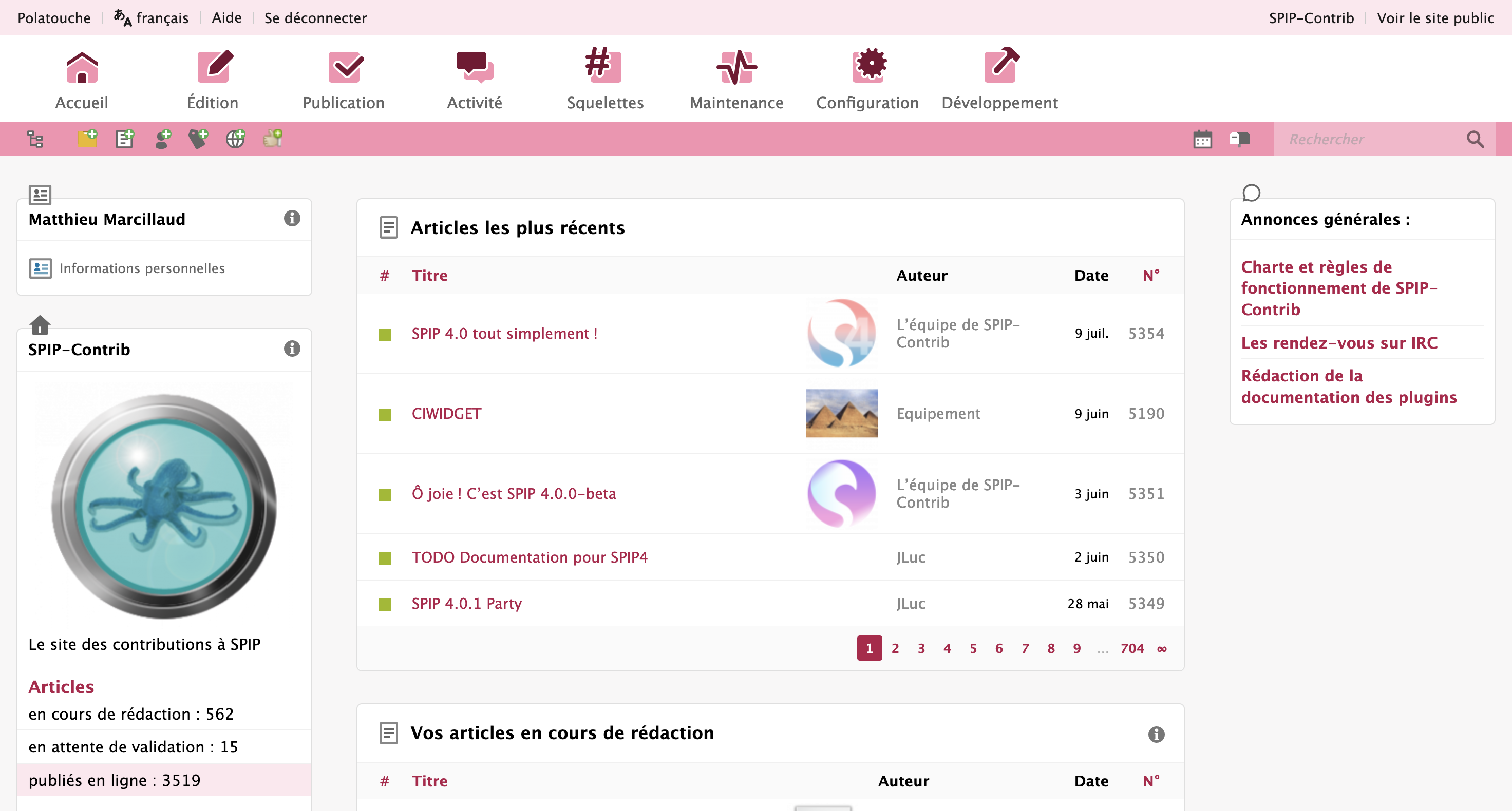This screenshot has width=1512, height=811.
Task: Open the Squelettes menu
Action: [604, 80]
